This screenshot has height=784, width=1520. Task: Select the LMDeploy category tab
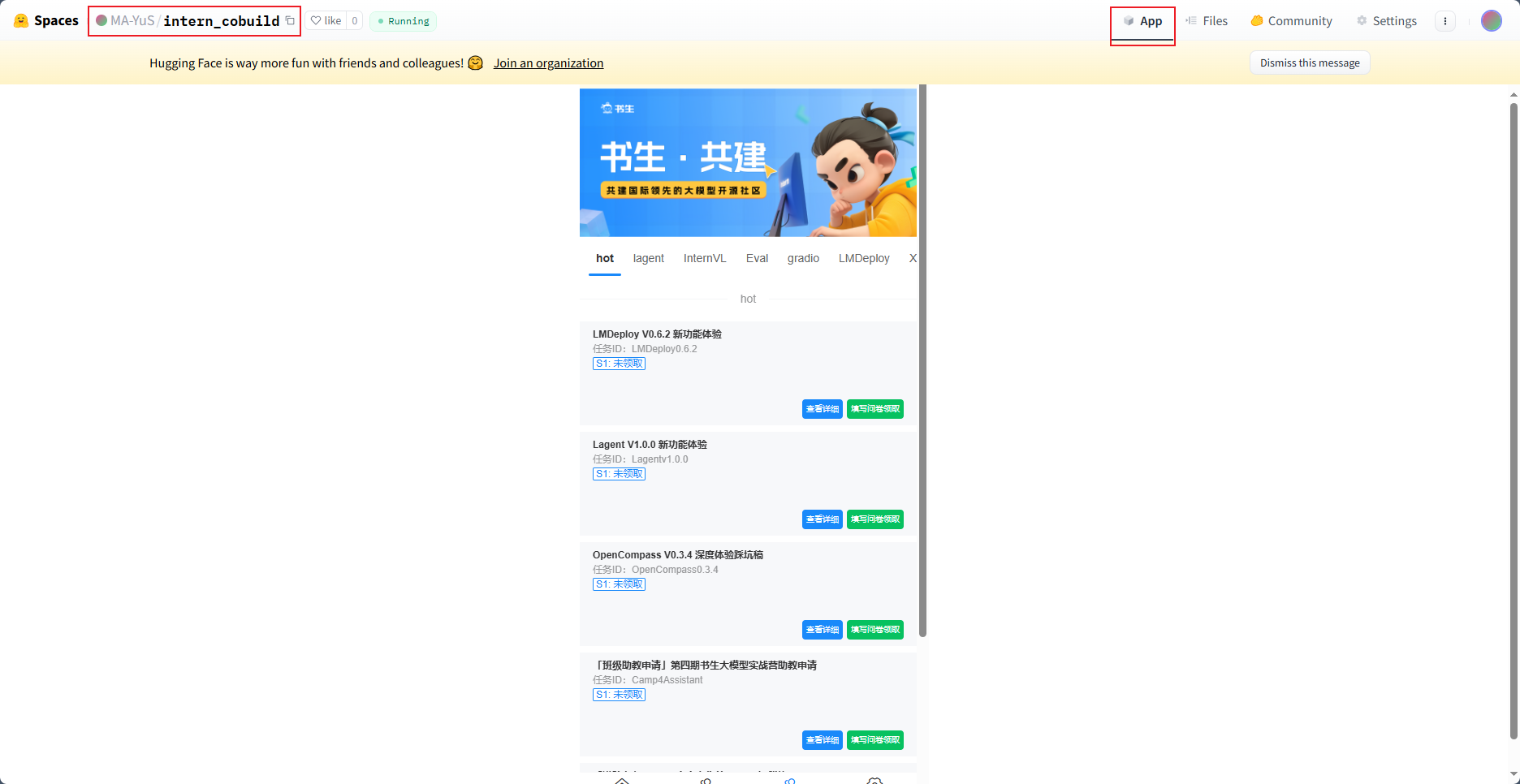(864, 258)
